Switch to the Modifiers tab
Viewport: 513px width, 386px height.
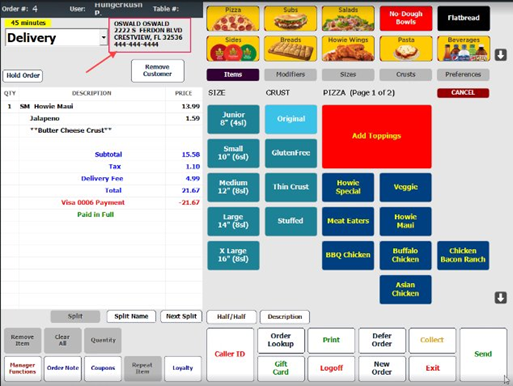click(290, 75)
